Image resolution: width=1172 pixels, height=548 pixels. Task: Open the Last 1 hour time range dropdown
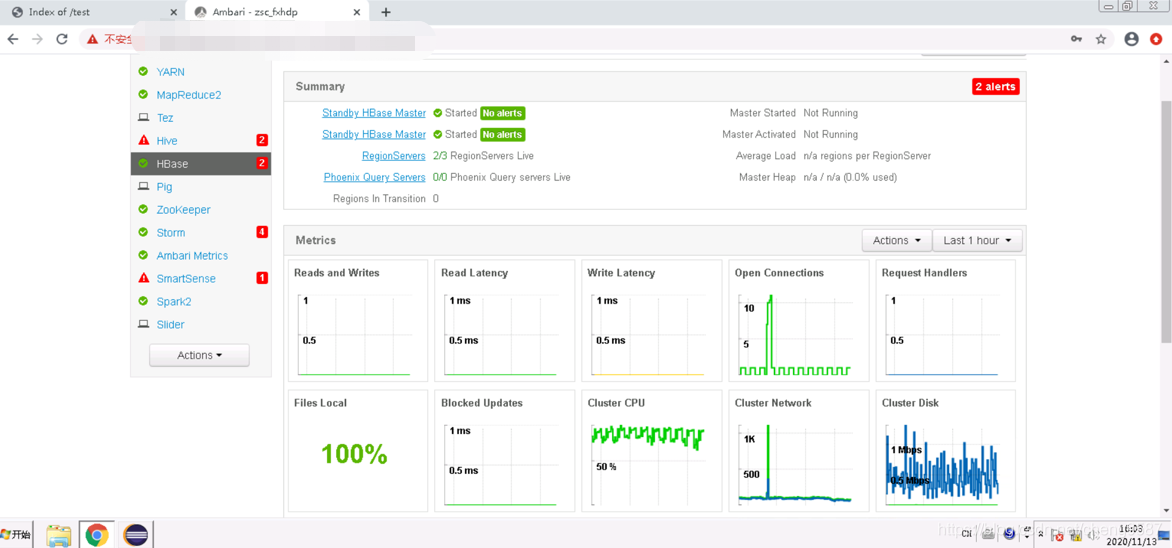pyautogui.click(x=977, y=240)
